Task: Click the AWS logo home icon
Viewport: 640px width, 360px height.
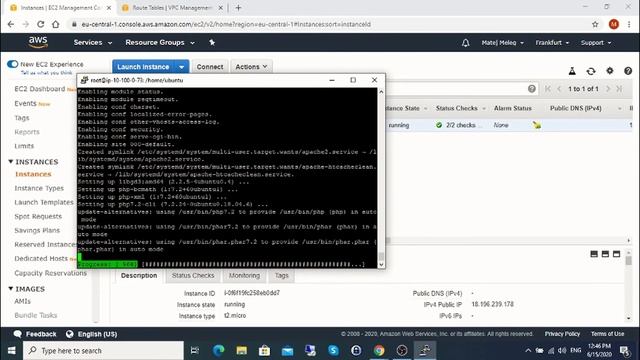Action: click(x=38, y=42)
